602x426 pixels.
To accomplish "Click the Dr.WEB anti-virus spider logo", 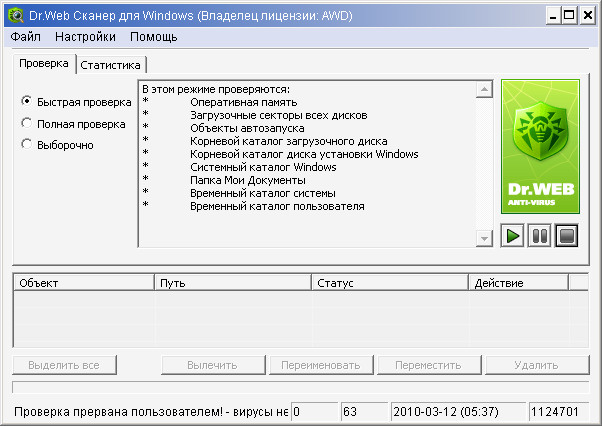I will (540, 148).
